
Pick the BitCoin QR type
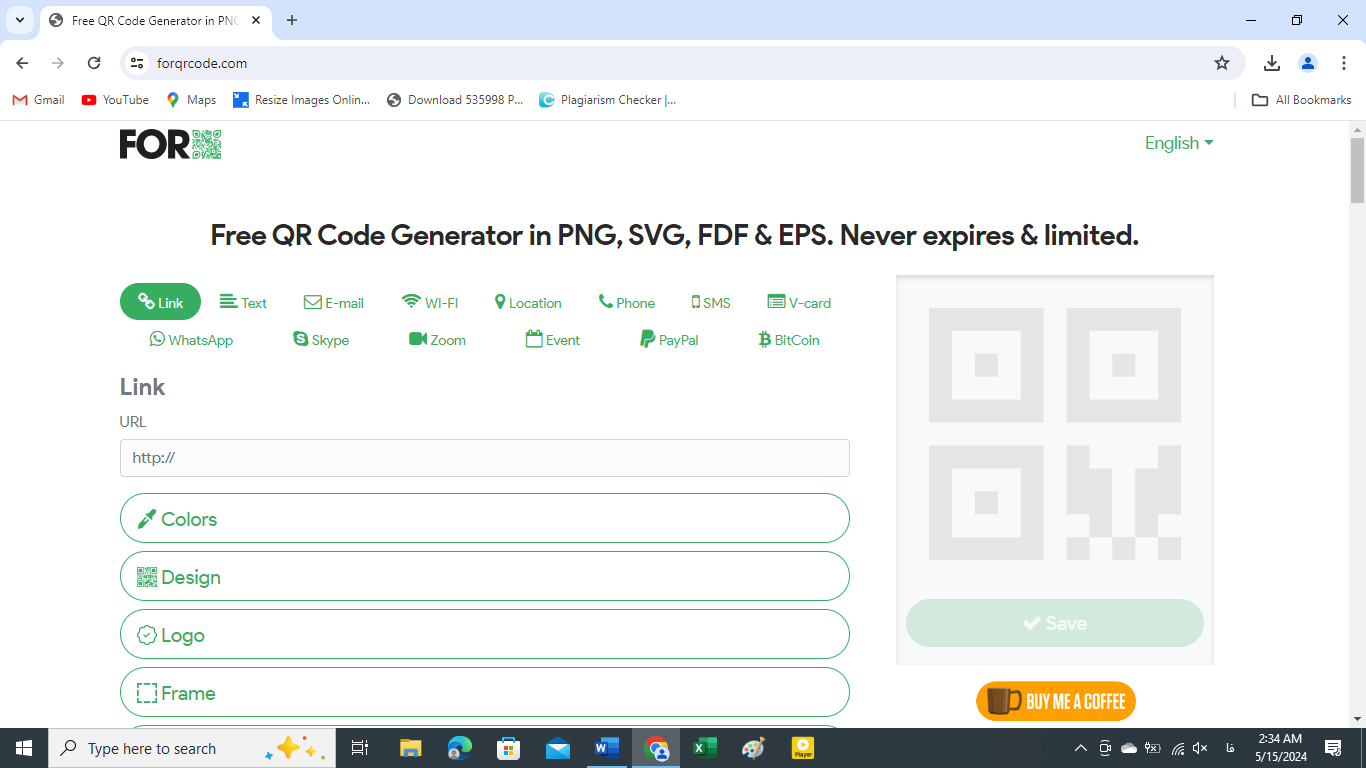[789, 340]
